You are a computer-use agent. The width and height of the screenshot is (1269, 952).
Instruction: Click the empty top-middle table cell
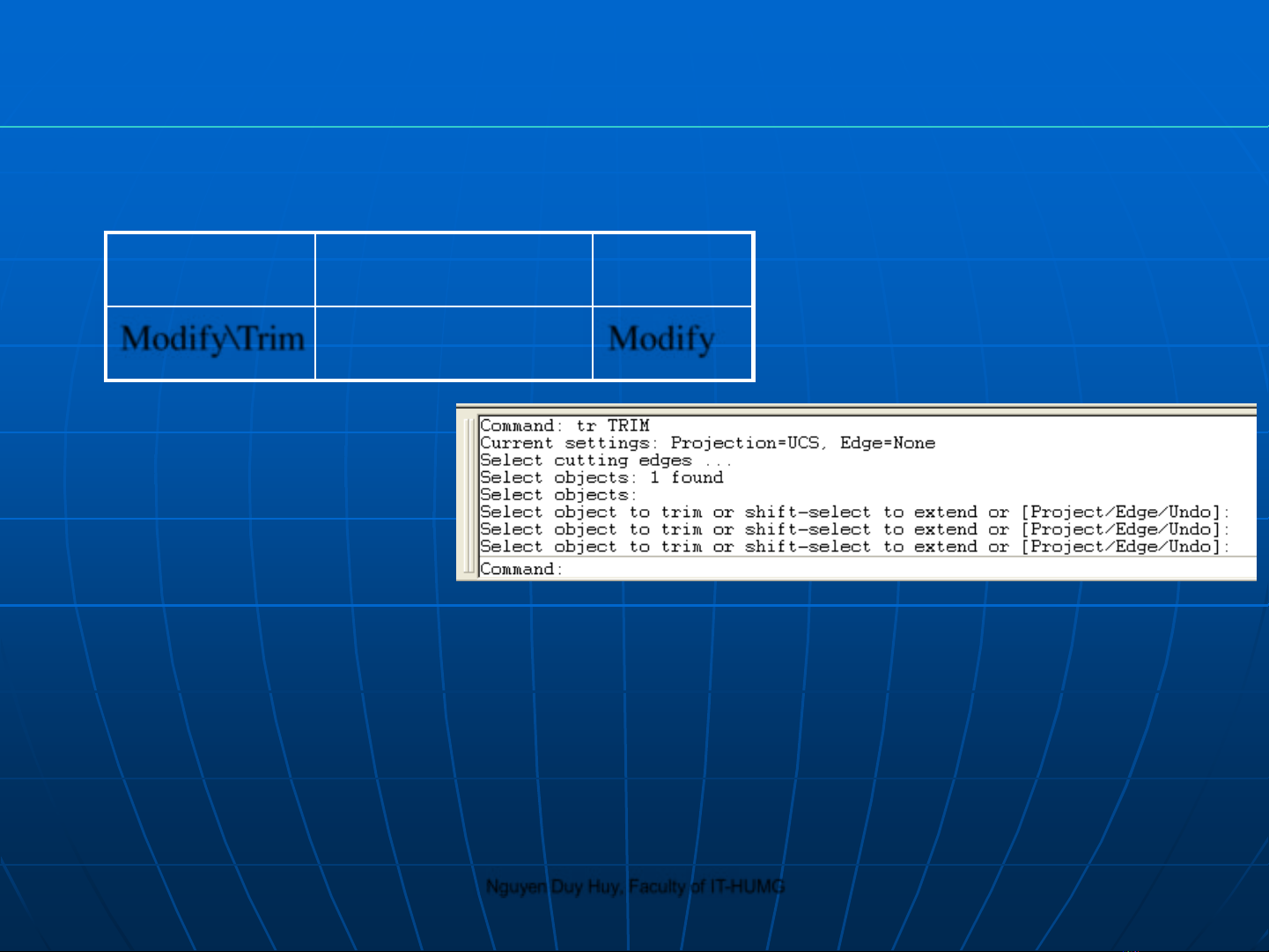(454, 270)
